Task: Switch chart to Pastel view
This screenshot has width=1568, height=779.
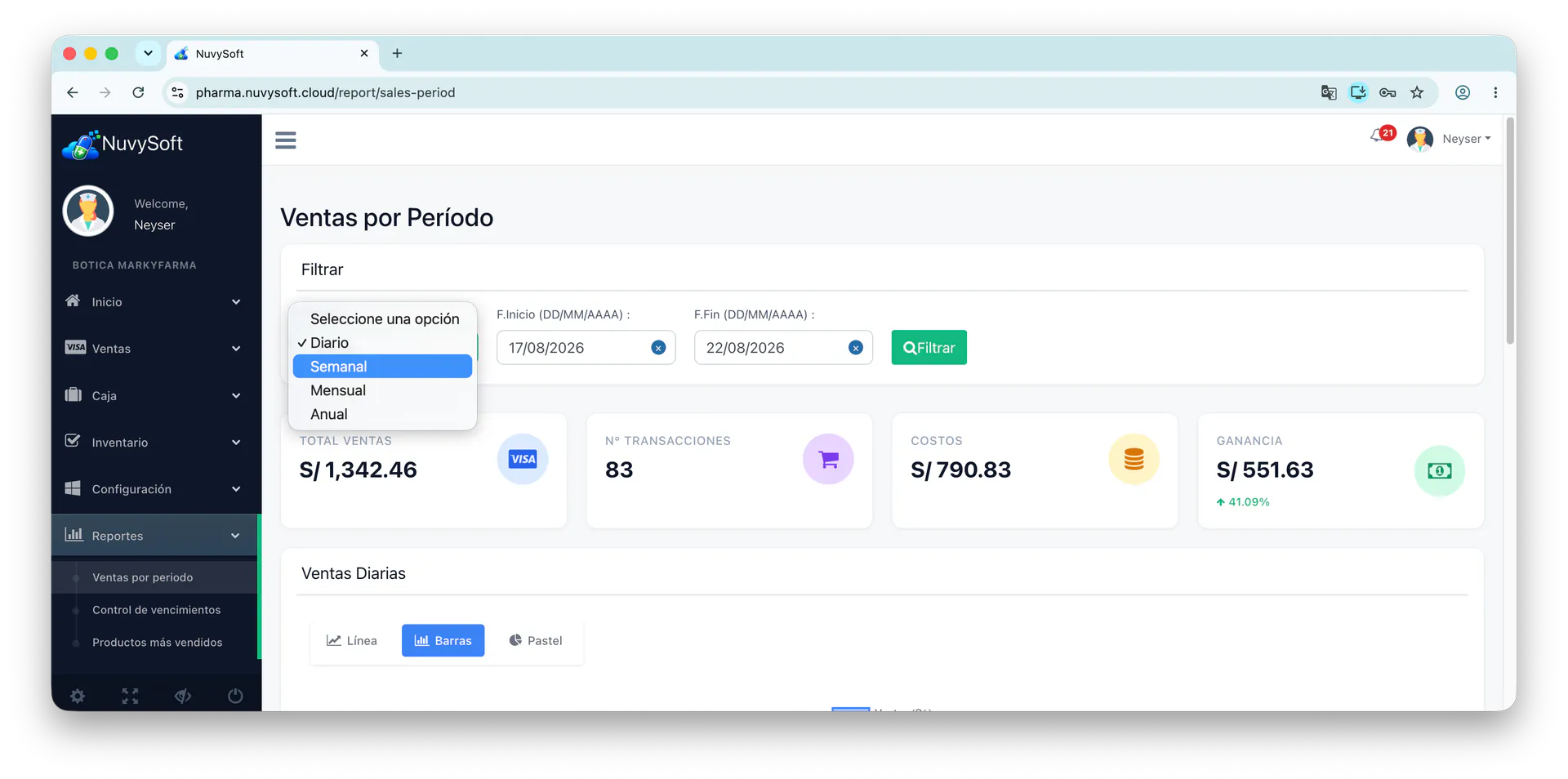Action: (536, 641)
